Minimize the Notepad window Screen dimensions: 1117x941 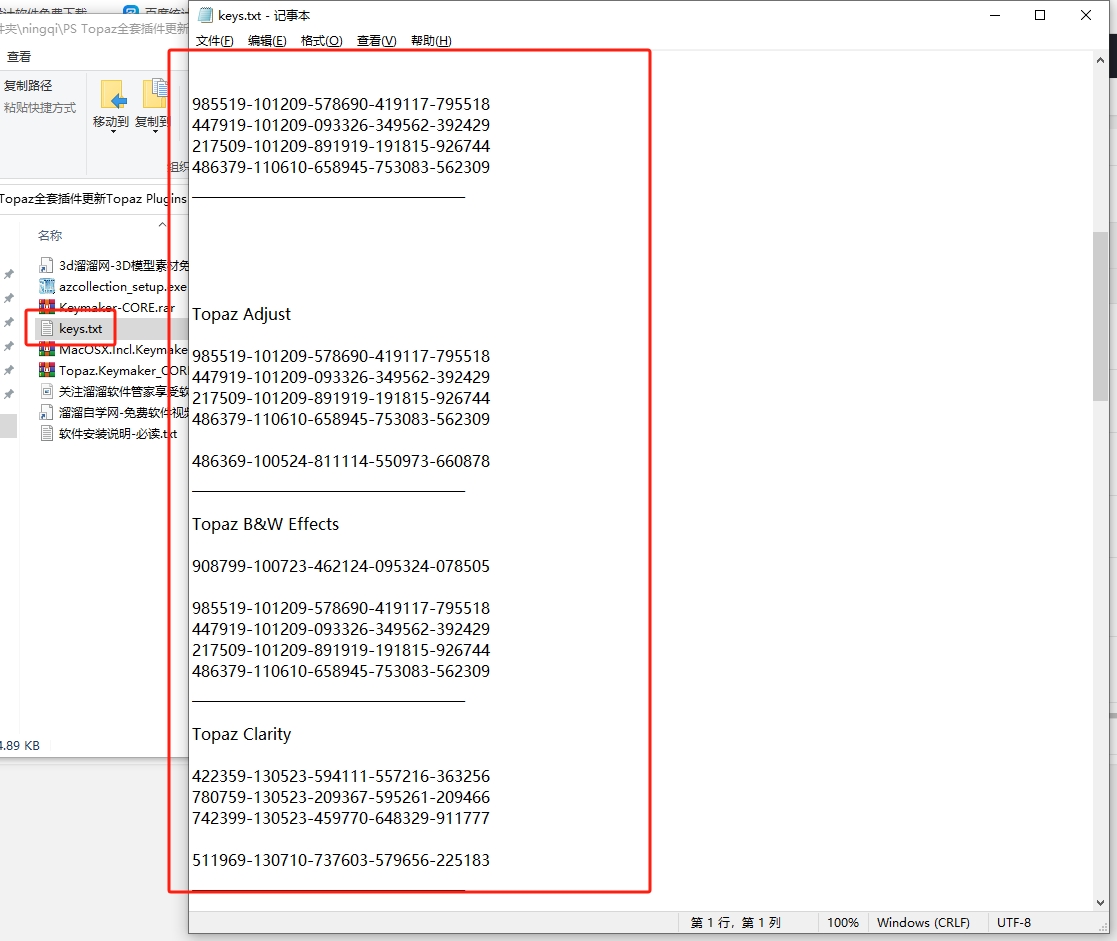[x=995, y=15]
